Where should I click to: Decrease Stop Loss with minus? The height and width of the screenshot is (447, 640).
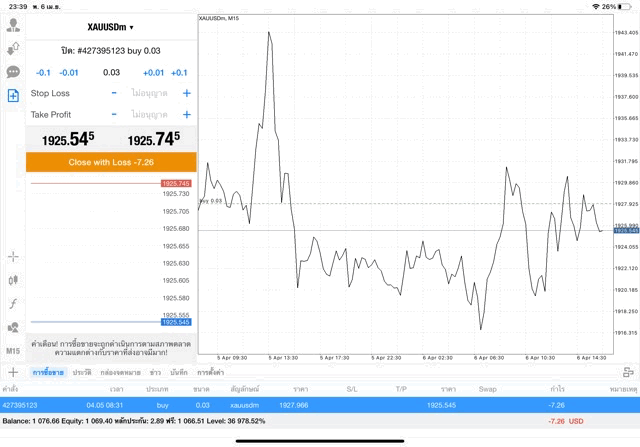coord(114,93)
